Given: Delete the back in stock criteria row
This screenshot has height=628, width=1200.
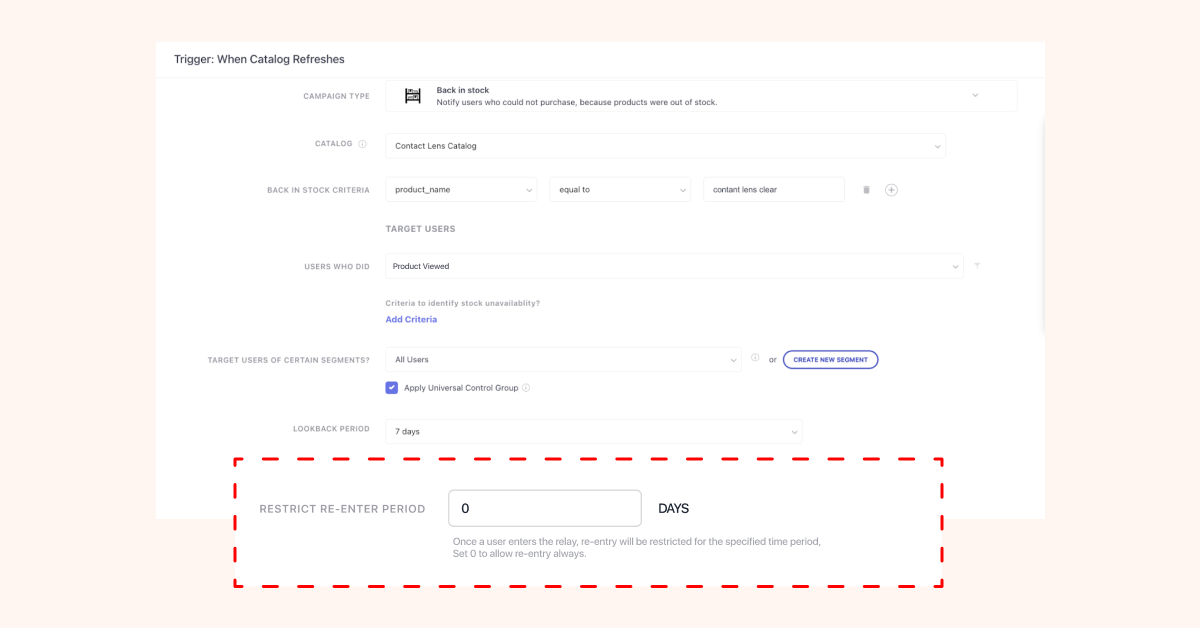Looking at the screenshot, I should (x=866, y=190).
